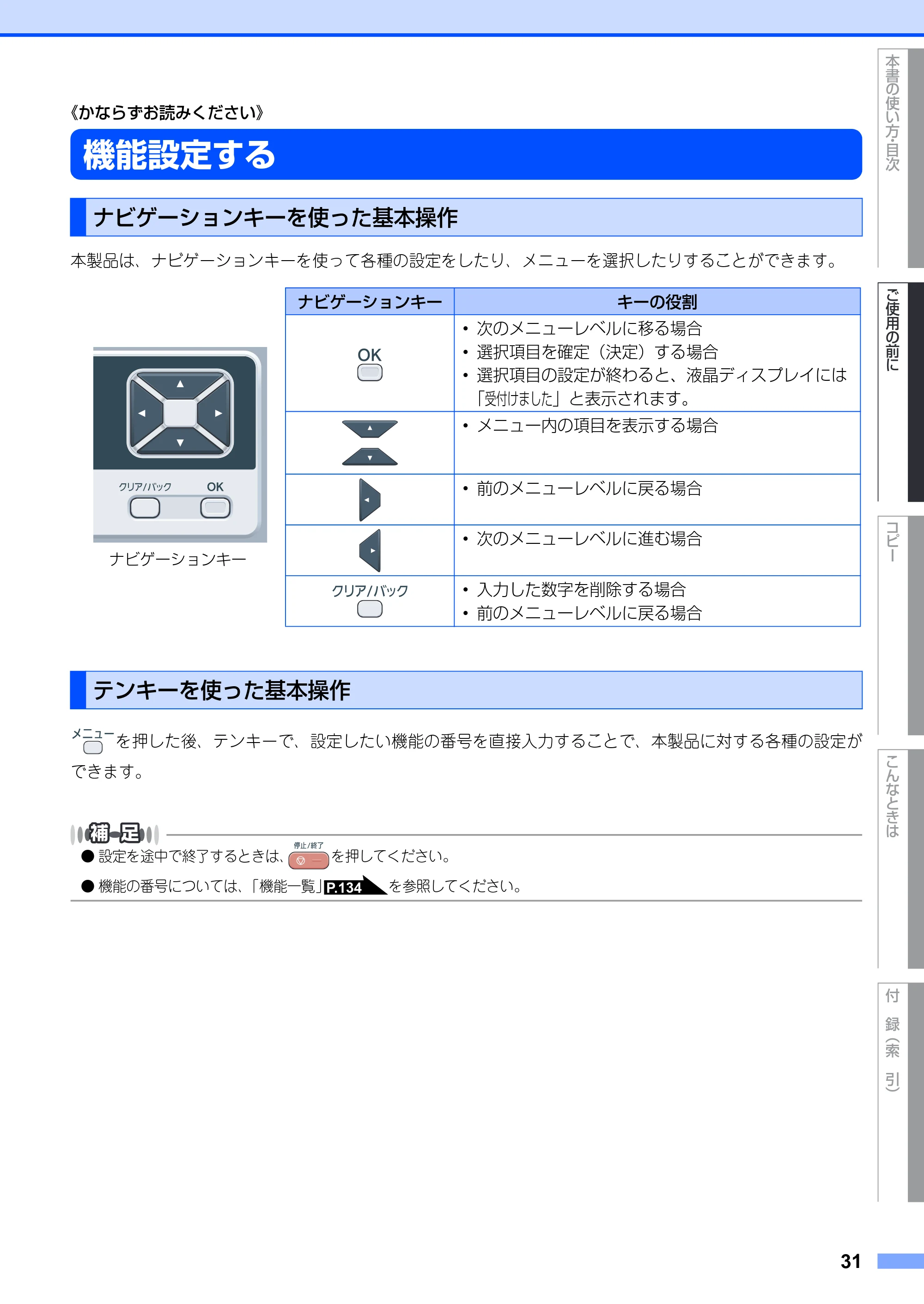Click the OK button in the illustration
Screen dimensions: 924x1304
[216, 507]
